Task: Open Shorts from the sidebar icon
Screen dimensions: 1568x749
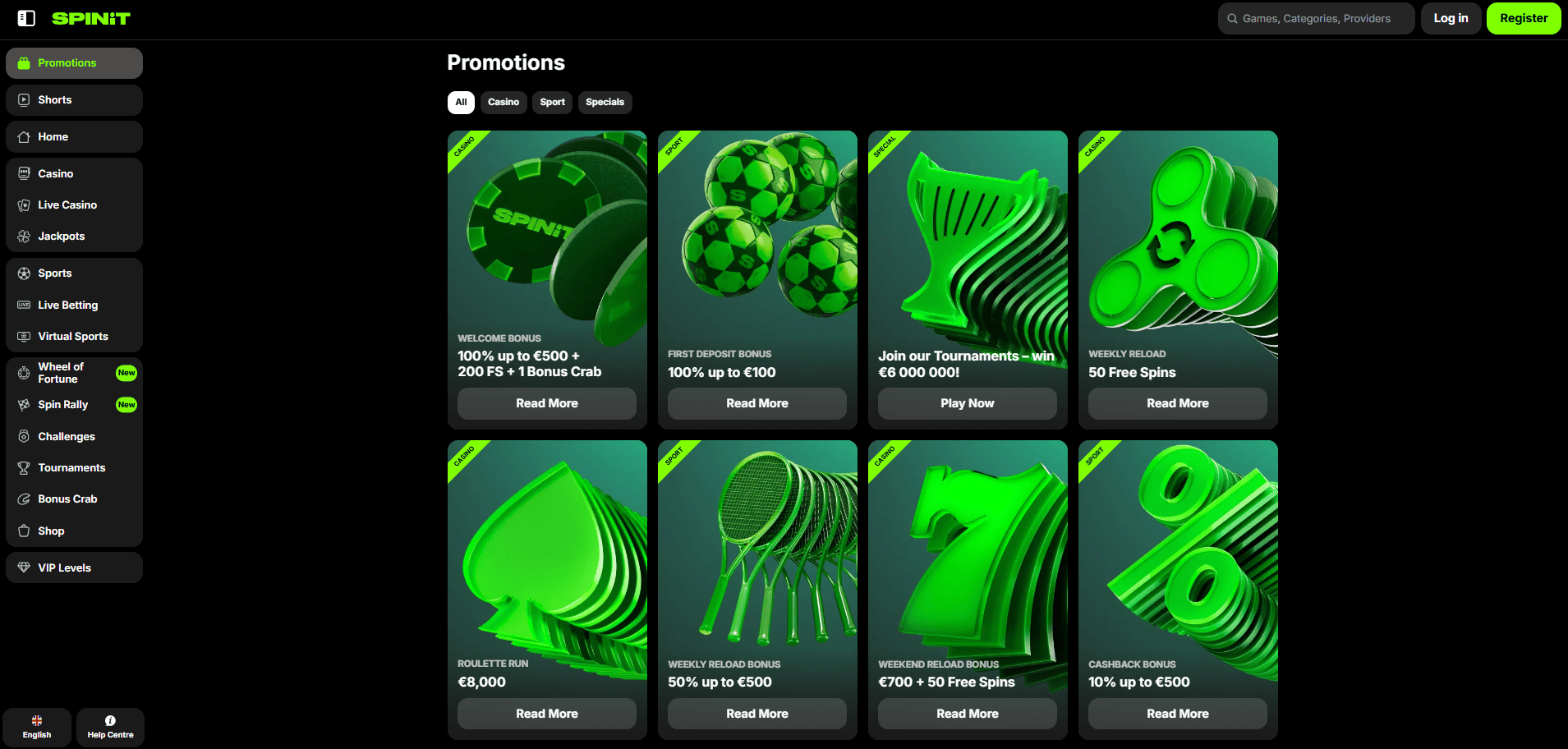Action: 24,100
